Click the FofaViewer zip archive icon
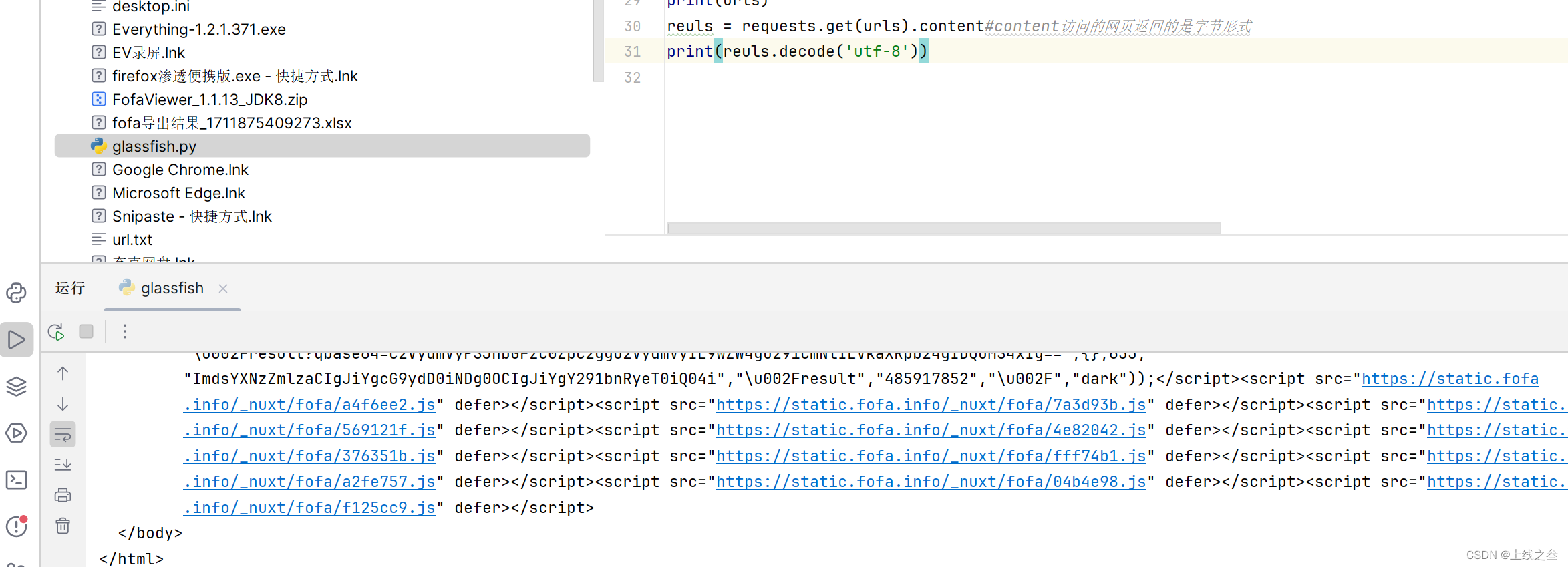 [x=99, y=100]
